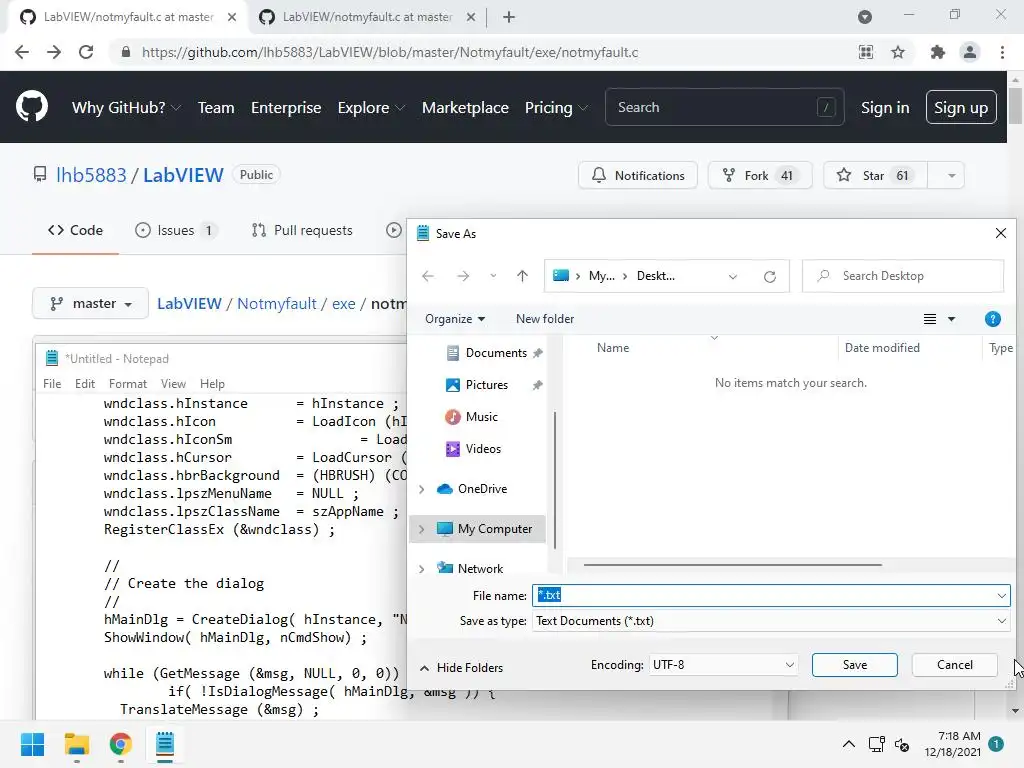Open a new browser tab
The image size is (1024, 768).
[509, 17]
